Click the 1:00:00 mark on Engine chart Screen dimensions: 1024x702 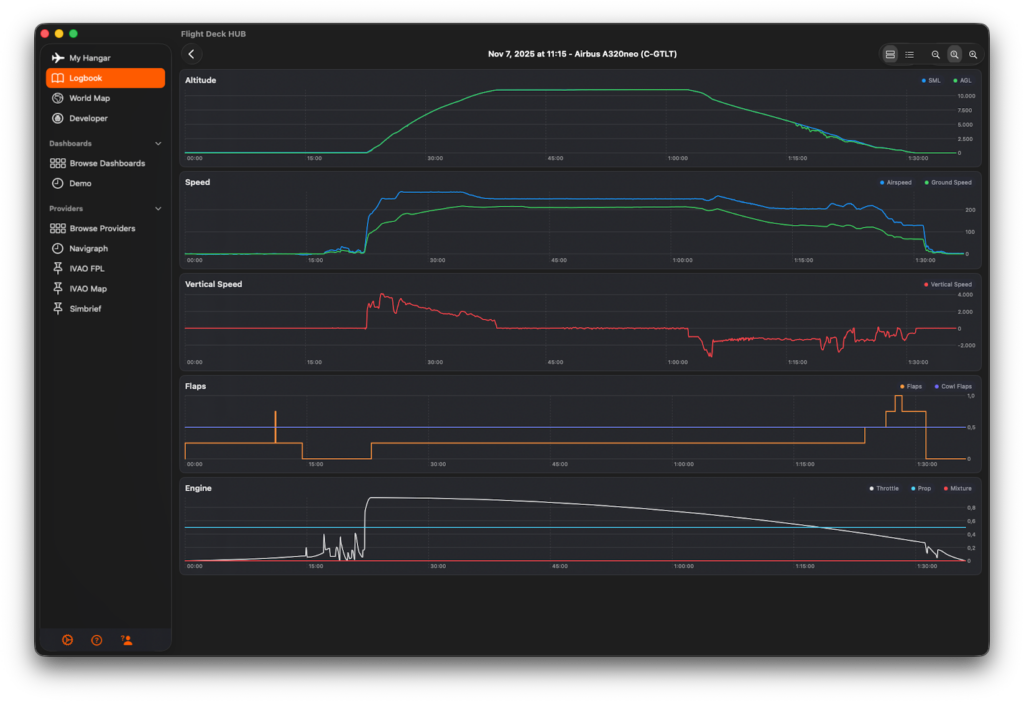(x=680, y=566)
